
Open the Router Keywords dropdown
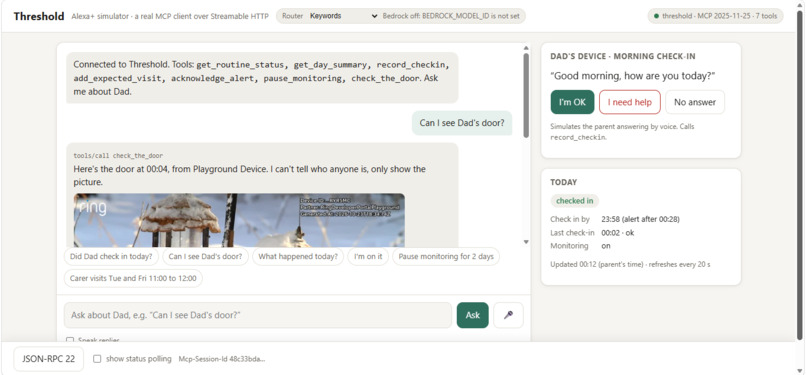click(343, 16)
